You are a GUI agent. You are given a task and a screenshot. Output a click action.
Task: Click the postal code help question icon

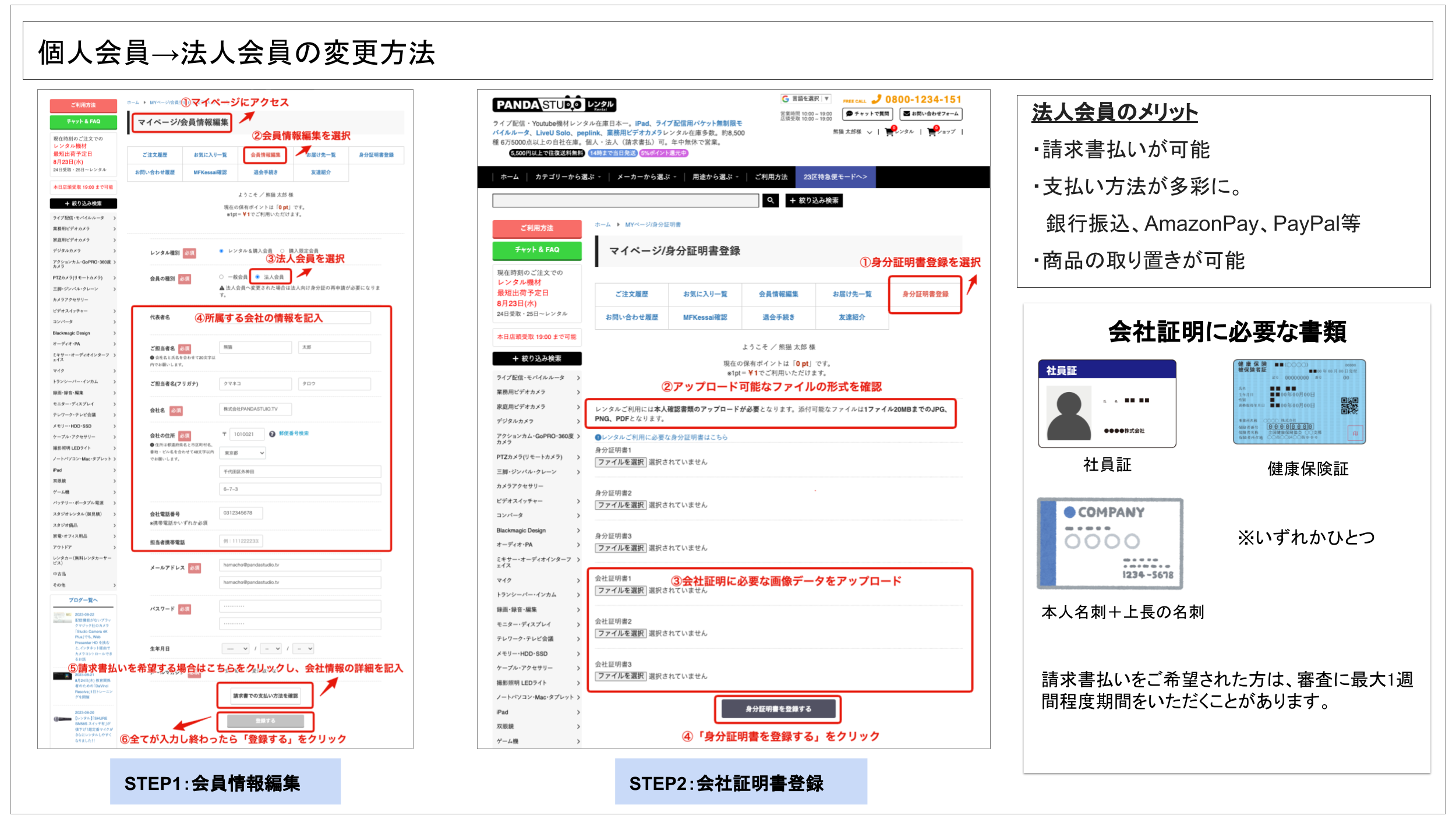click(x=272, y=434)
